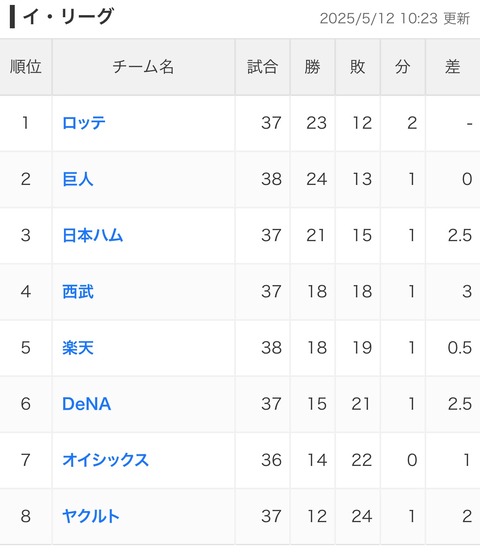Click the 順位 column header

point(26,67)
